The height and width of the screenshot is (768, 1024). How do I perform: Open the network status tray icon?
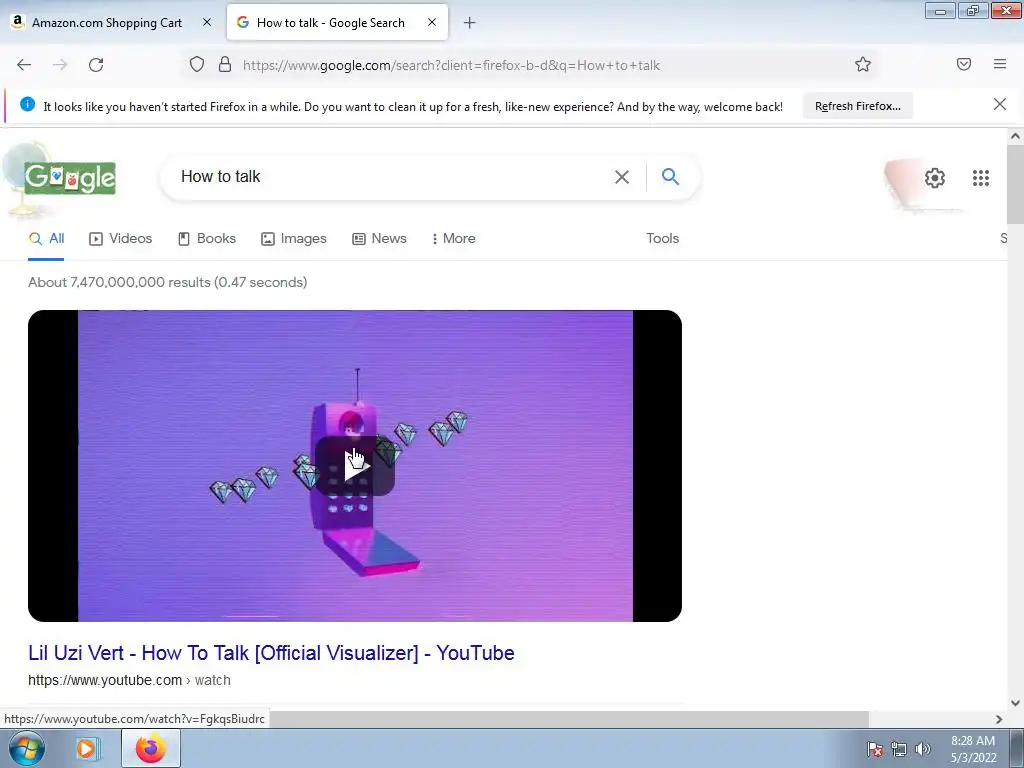[x=899, y=749]
